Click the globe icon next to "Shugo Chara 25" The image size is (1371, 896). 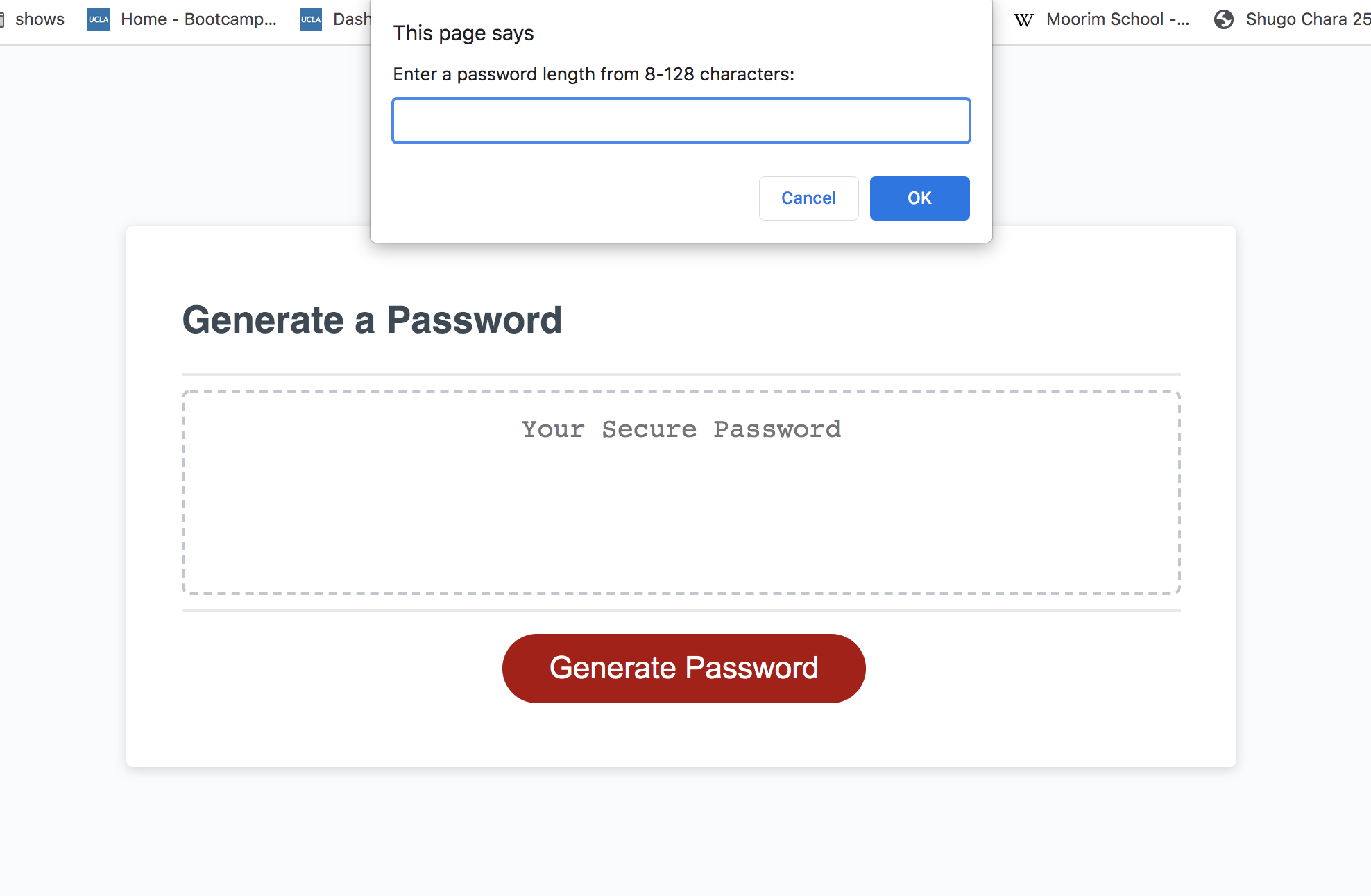coord(1223,20)
